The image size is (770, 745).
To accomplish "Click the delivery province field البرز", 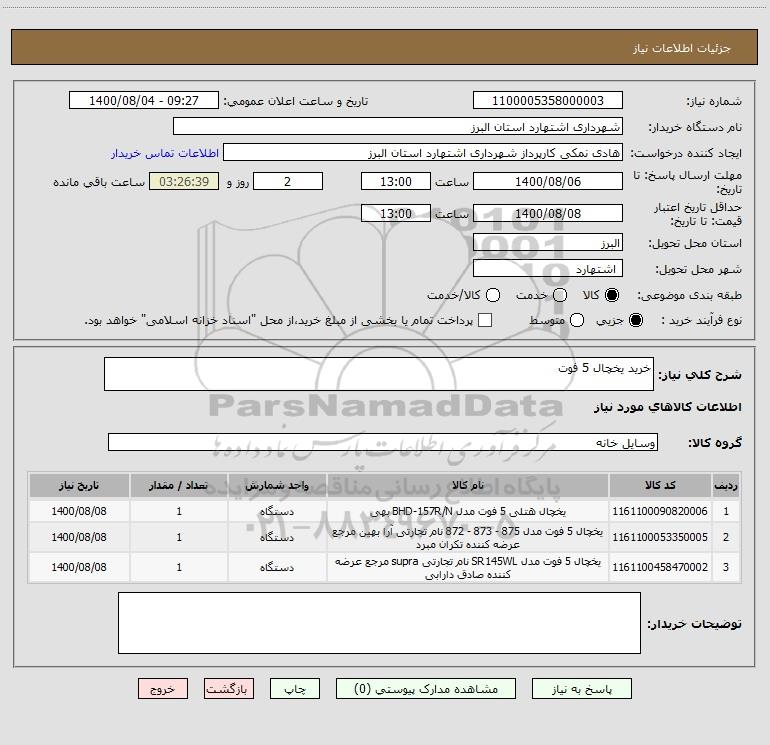I will coord(548,242).
